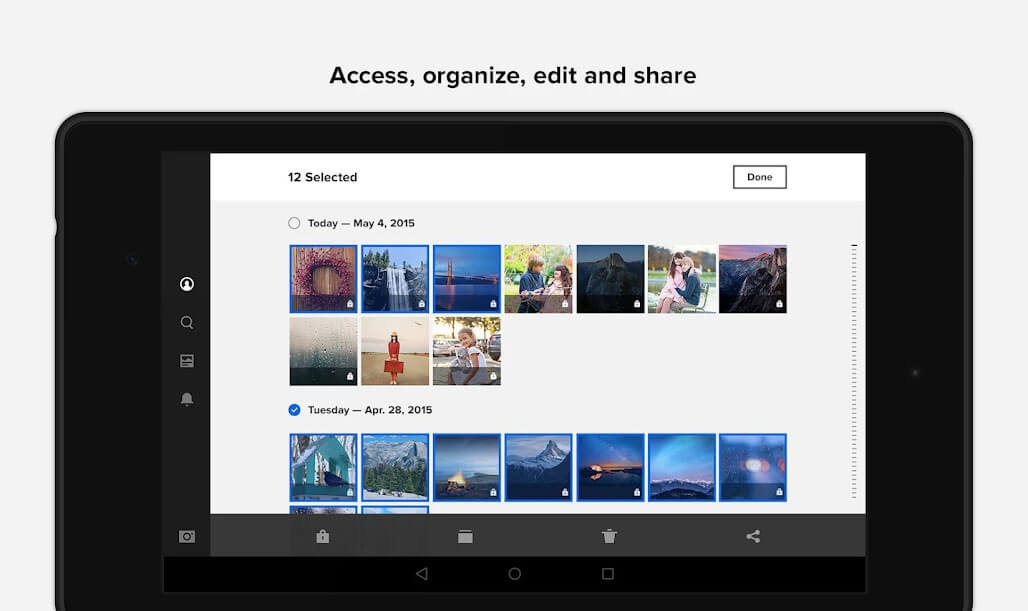Select the mother hugging child photo
The width and height of the screenshot is (1028, 611).
[x=682, y=279]
